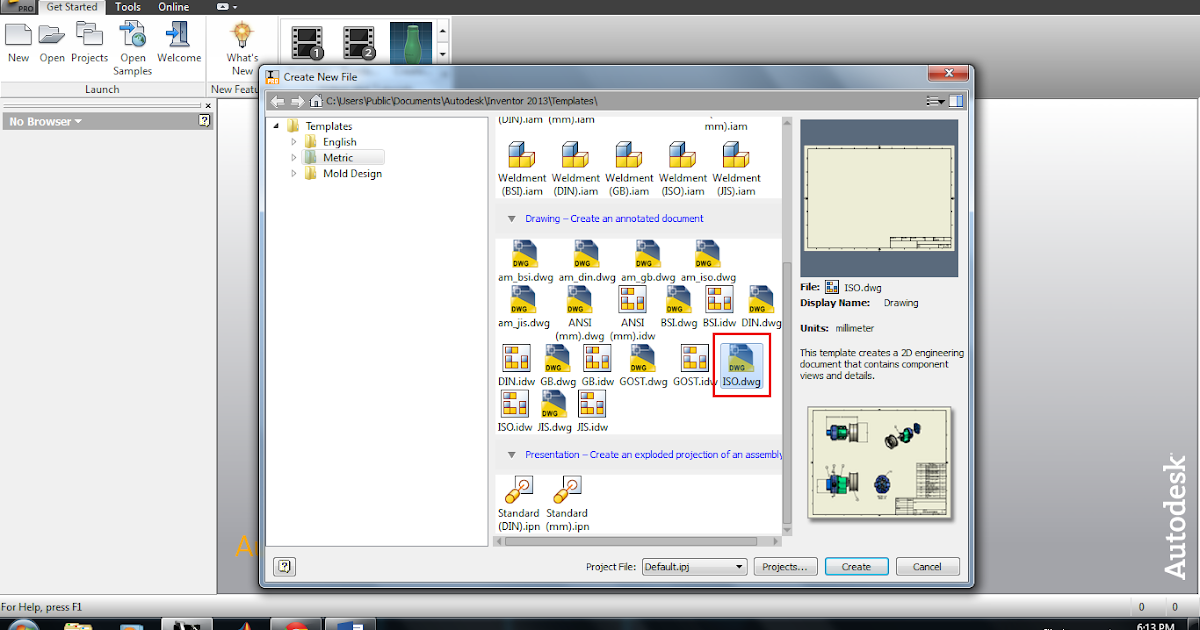Click the New file ribbon icon
Viewport: 1200px width, 630px height.
click(x=18, y=43)
